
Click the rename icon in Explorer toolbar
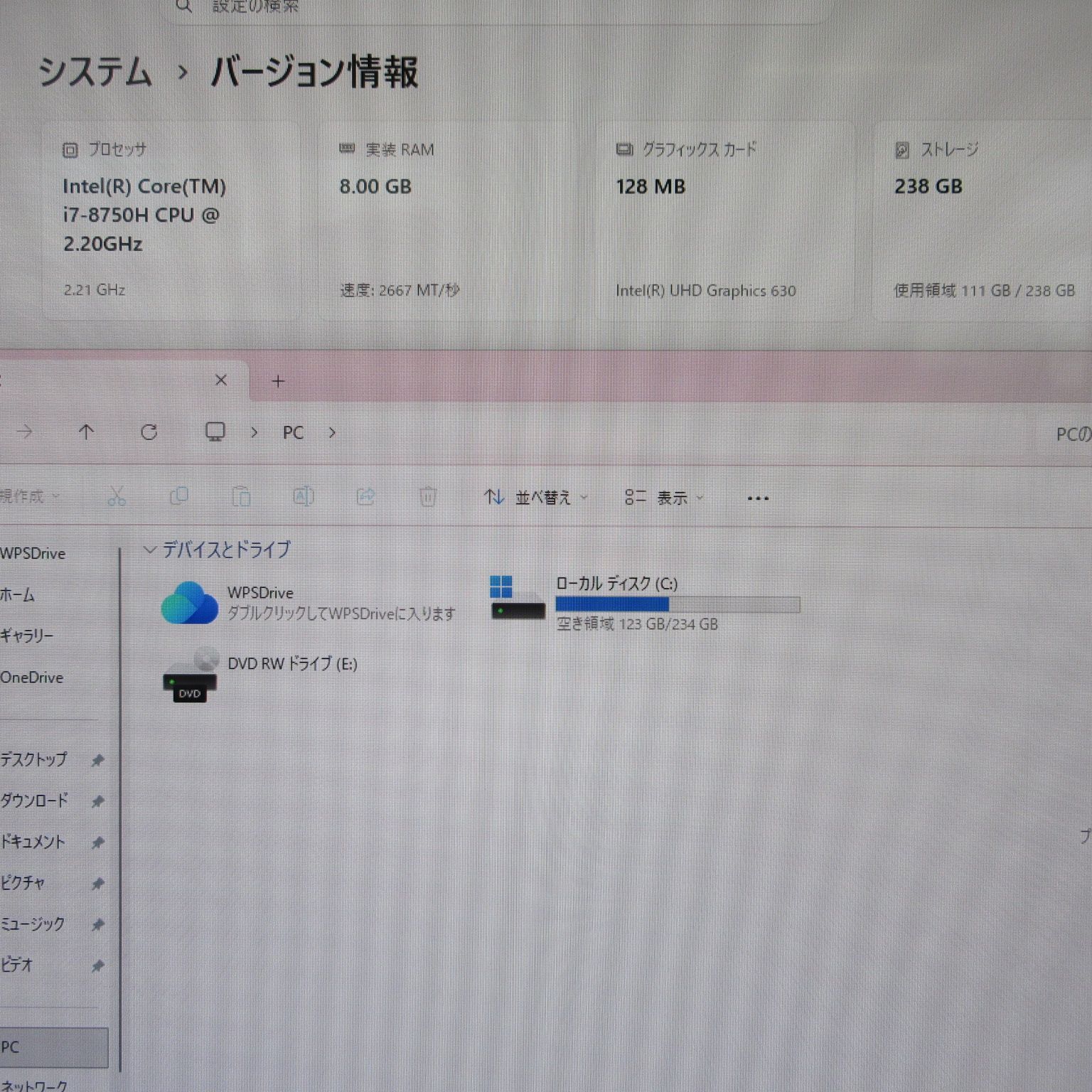click(x=304, y=496)
